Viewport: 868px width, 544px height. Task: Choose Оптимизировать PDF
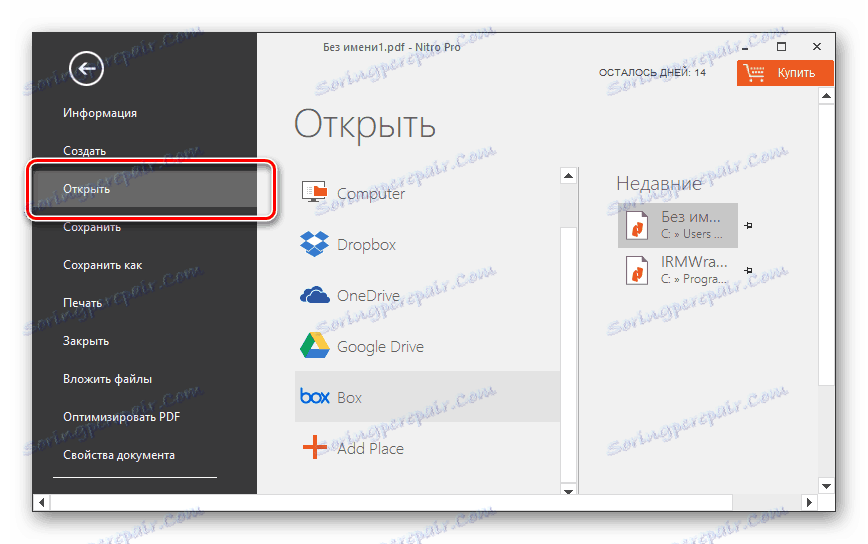pos(122,417)
